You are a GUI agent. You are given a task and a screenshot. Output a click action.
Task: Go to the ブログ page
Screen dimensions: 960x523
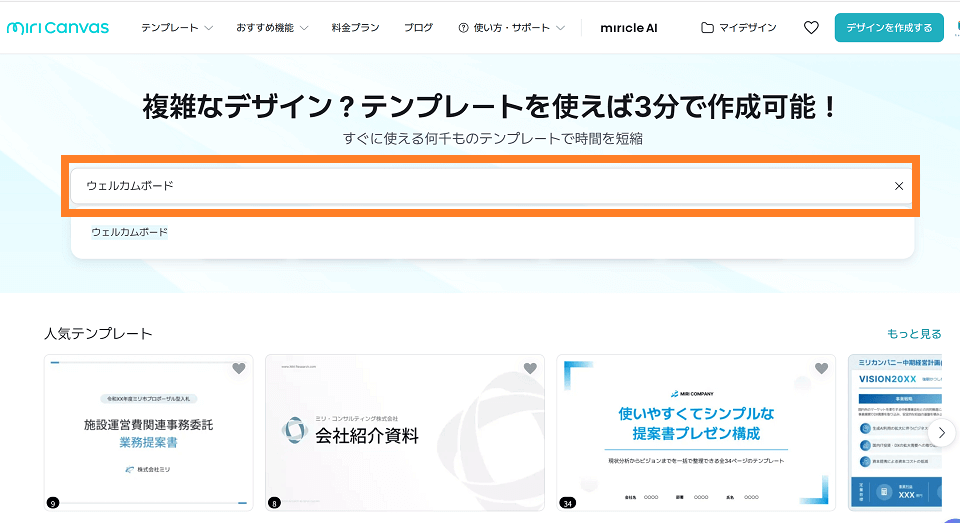coord(418,27)
